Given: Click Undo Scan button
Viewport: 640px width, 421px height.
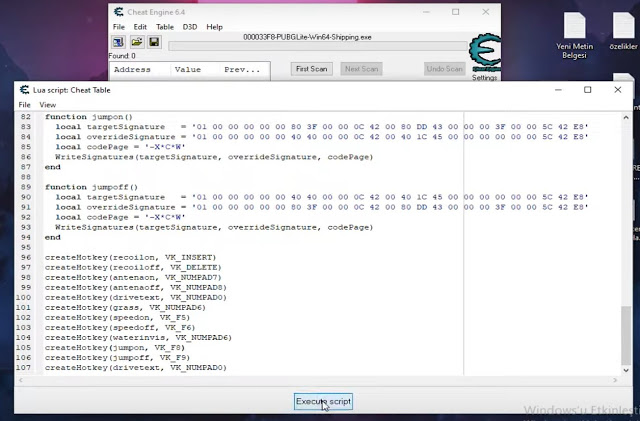Looking at the screenshot, I should coord(444,69).
